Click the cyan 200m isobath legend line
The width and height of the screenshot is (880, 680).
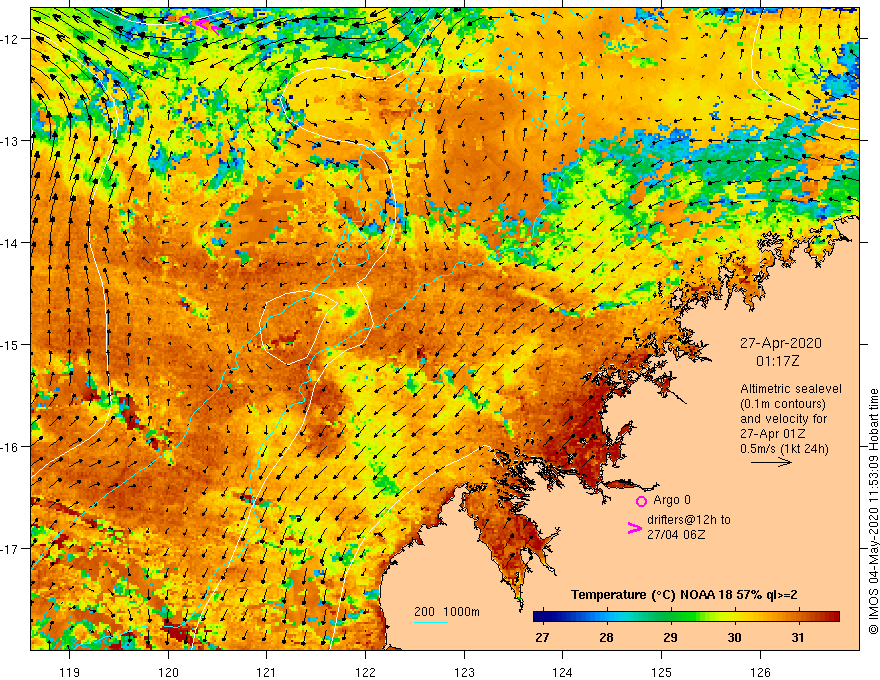431,622
